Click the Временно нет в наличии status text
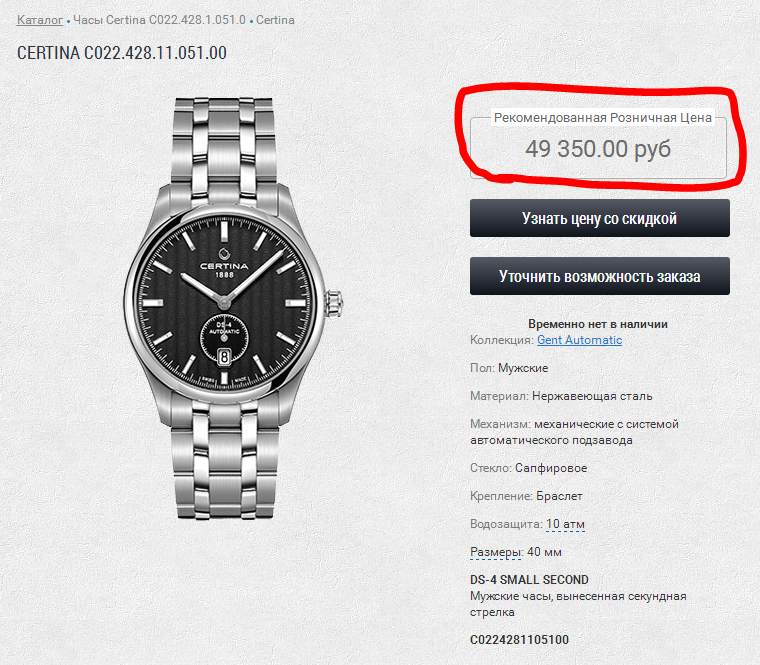Image resolution: width=760 pixels, height=665 pixels. click(598, 324)
